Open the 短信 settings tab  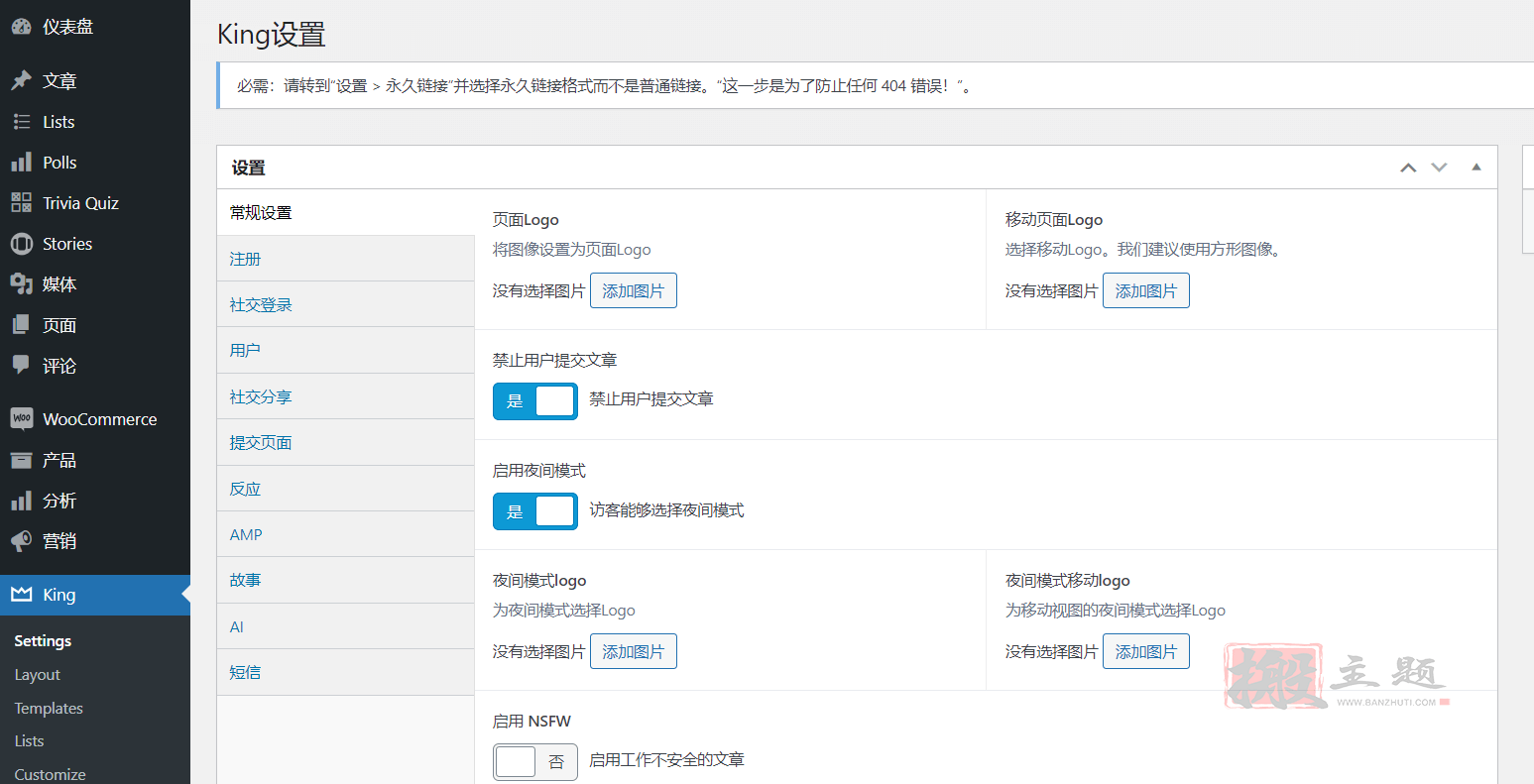[346, 672]
